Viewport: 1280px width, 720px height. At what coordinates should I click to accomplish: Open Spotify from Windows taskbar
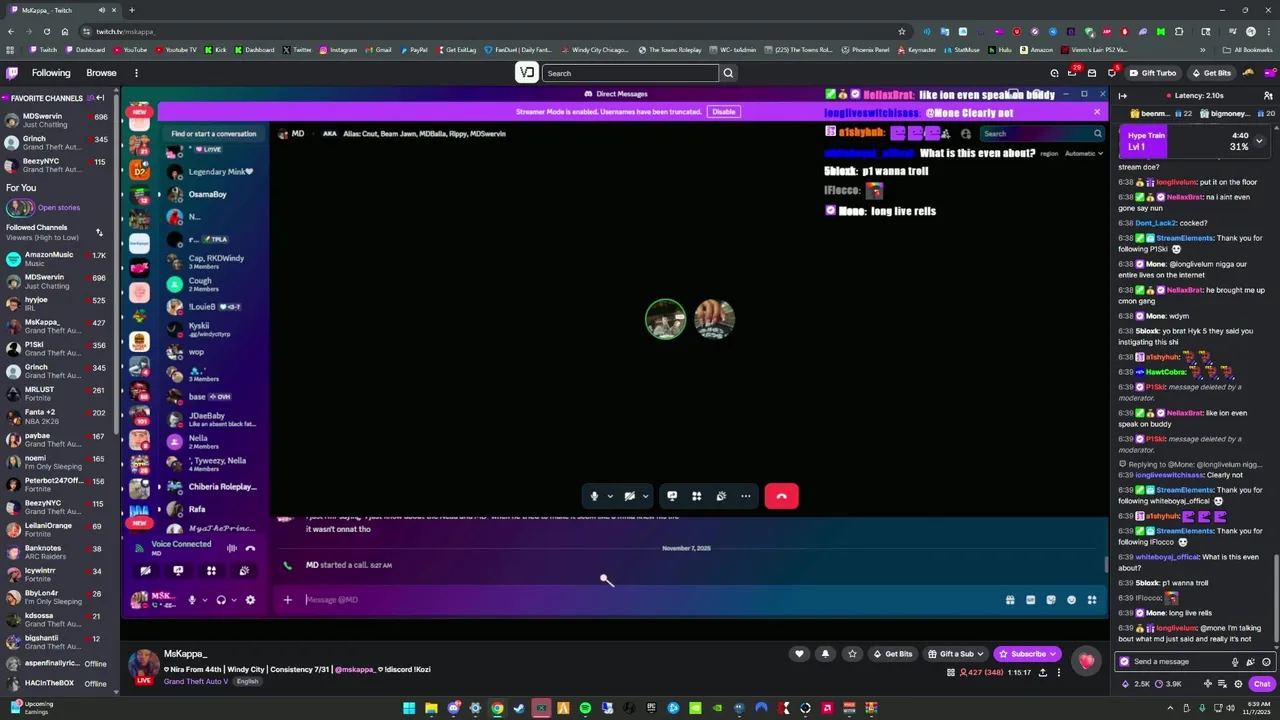coord(585,708)
